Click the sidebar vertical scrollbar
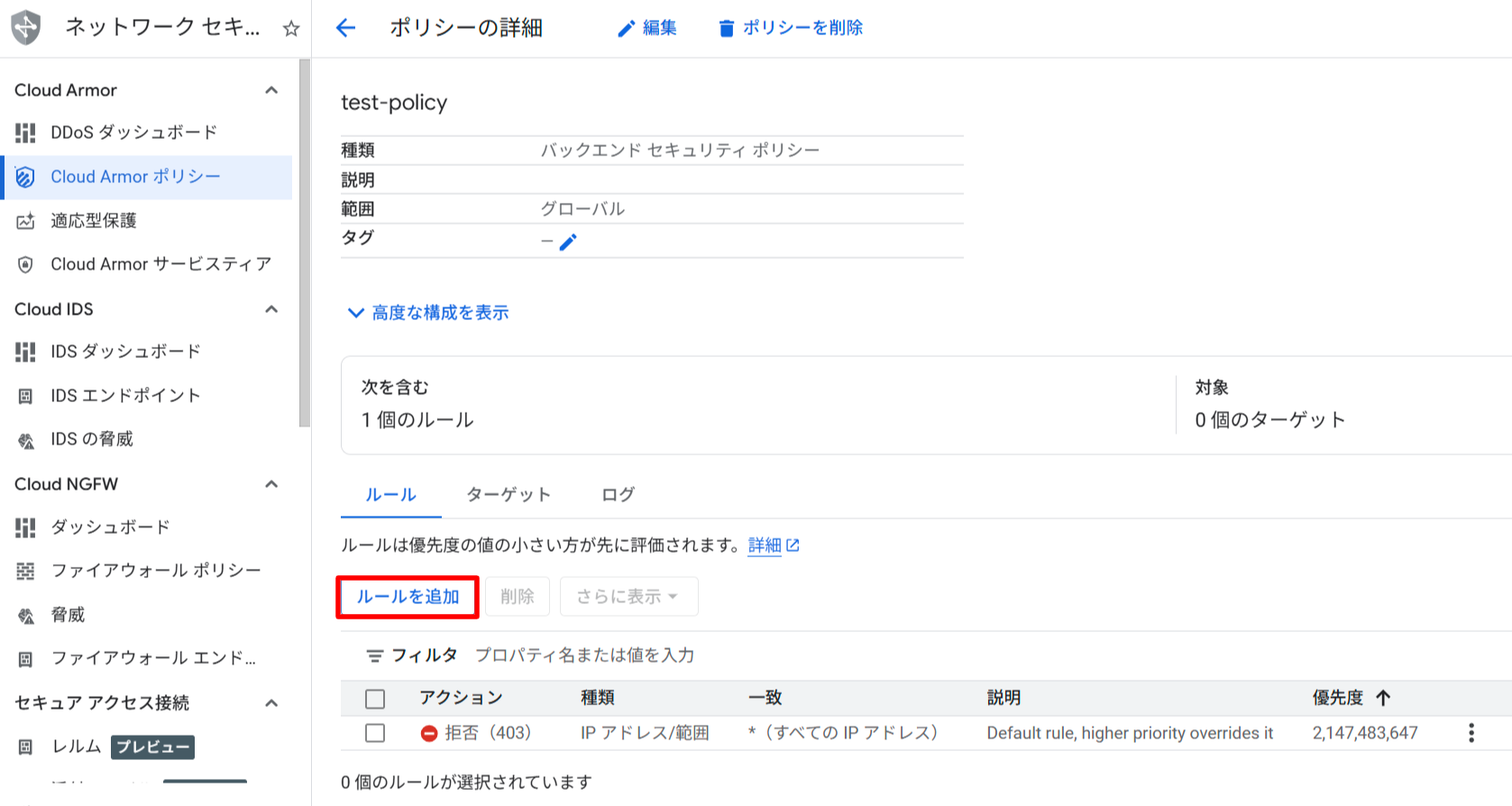Image resolution: width=1512 pixels, height=806 pixels. (305, 243)
